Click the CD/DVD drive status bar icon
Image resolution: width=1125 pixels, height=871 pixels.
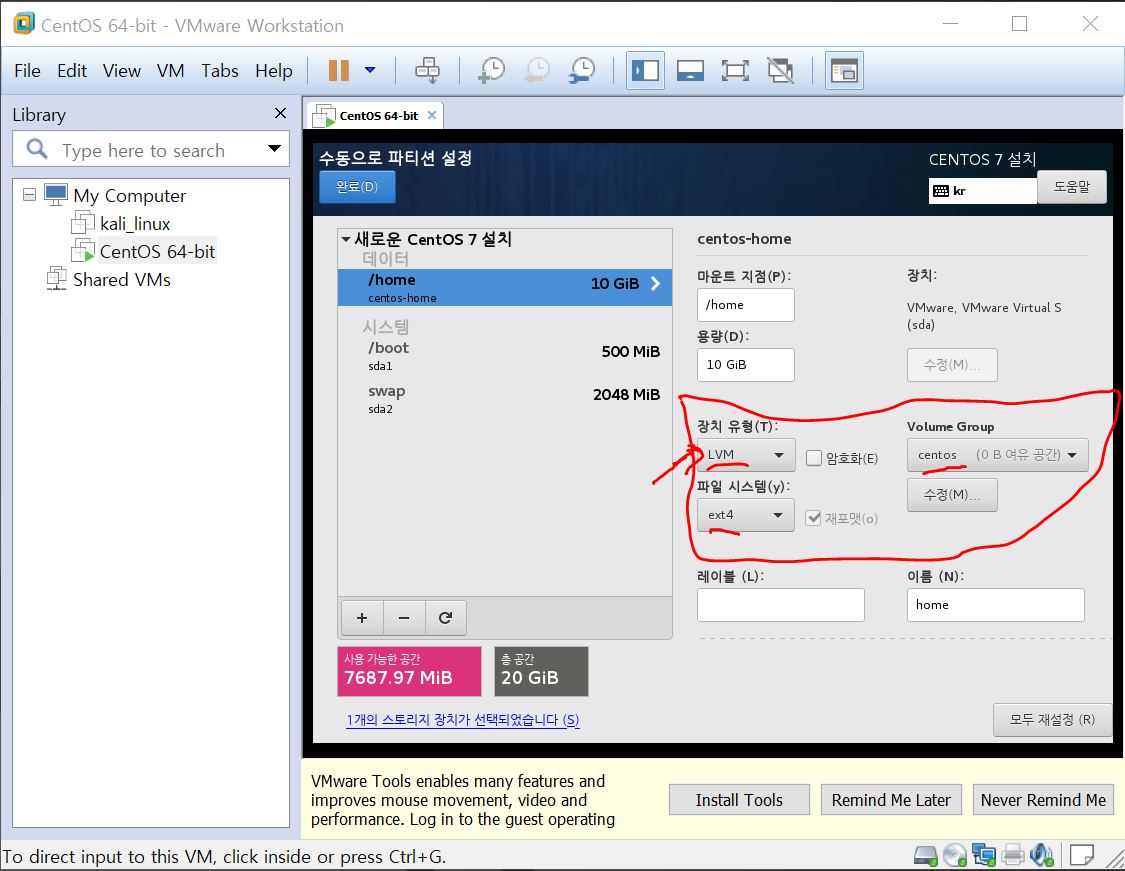click(x=955, y=855)
